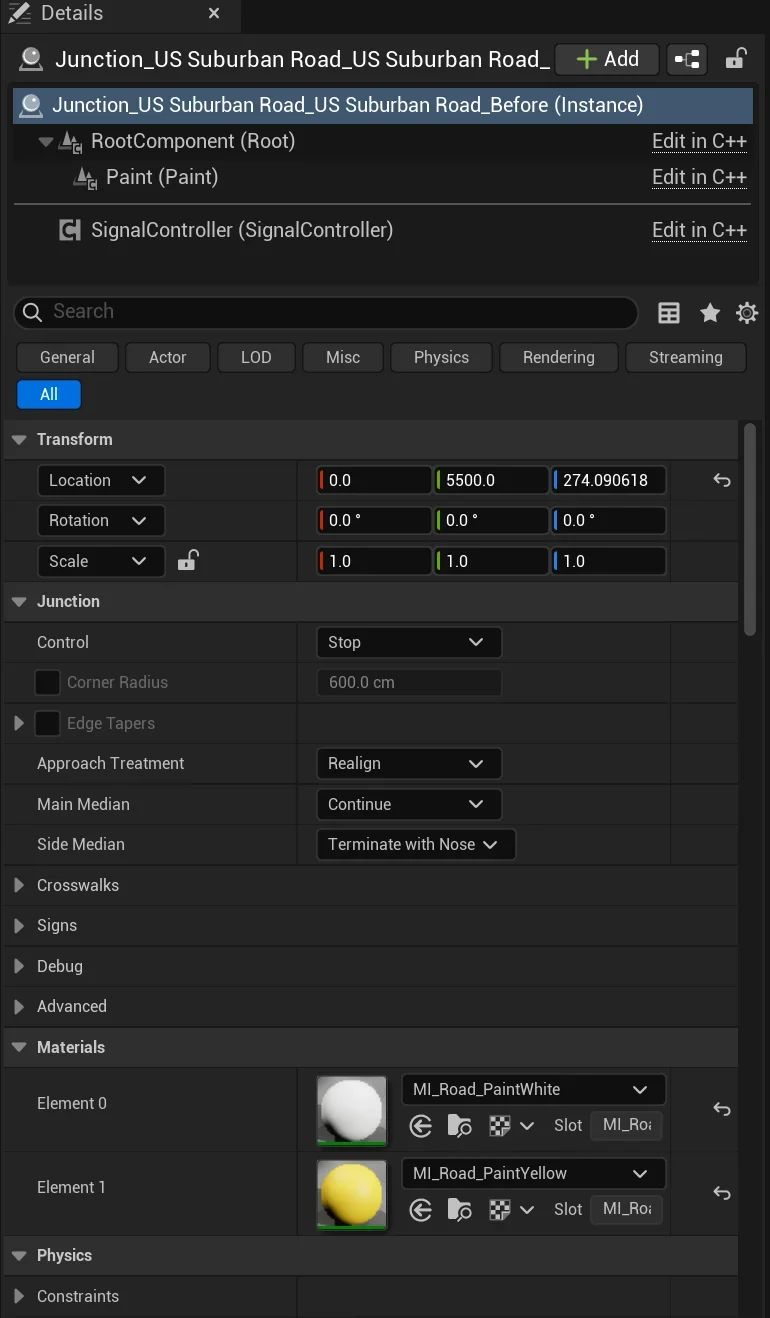Viewport: 770px width, 1318px height.
Task: Click the blueprint/hierarchy icon beside Add
Action: 687,59
